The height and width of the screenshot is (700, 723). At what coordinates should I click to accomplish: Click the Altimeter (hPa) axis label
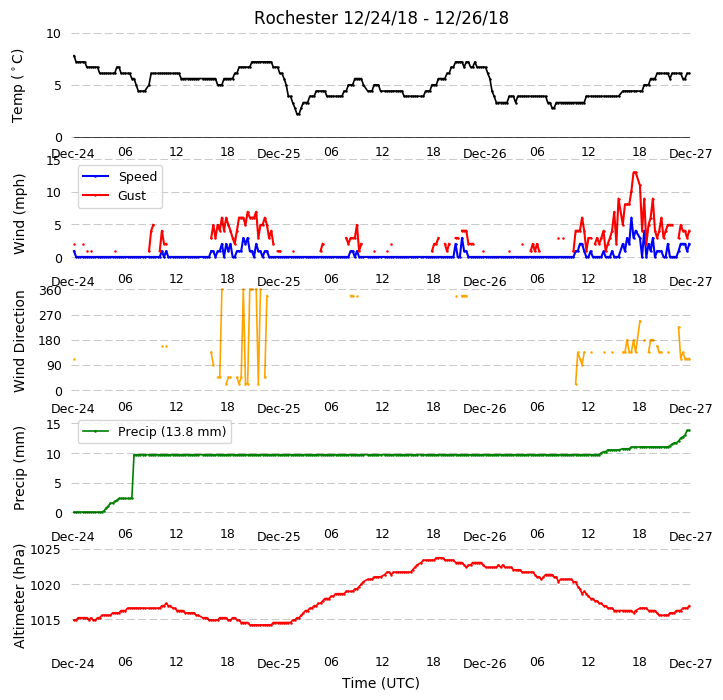[18, 596]
